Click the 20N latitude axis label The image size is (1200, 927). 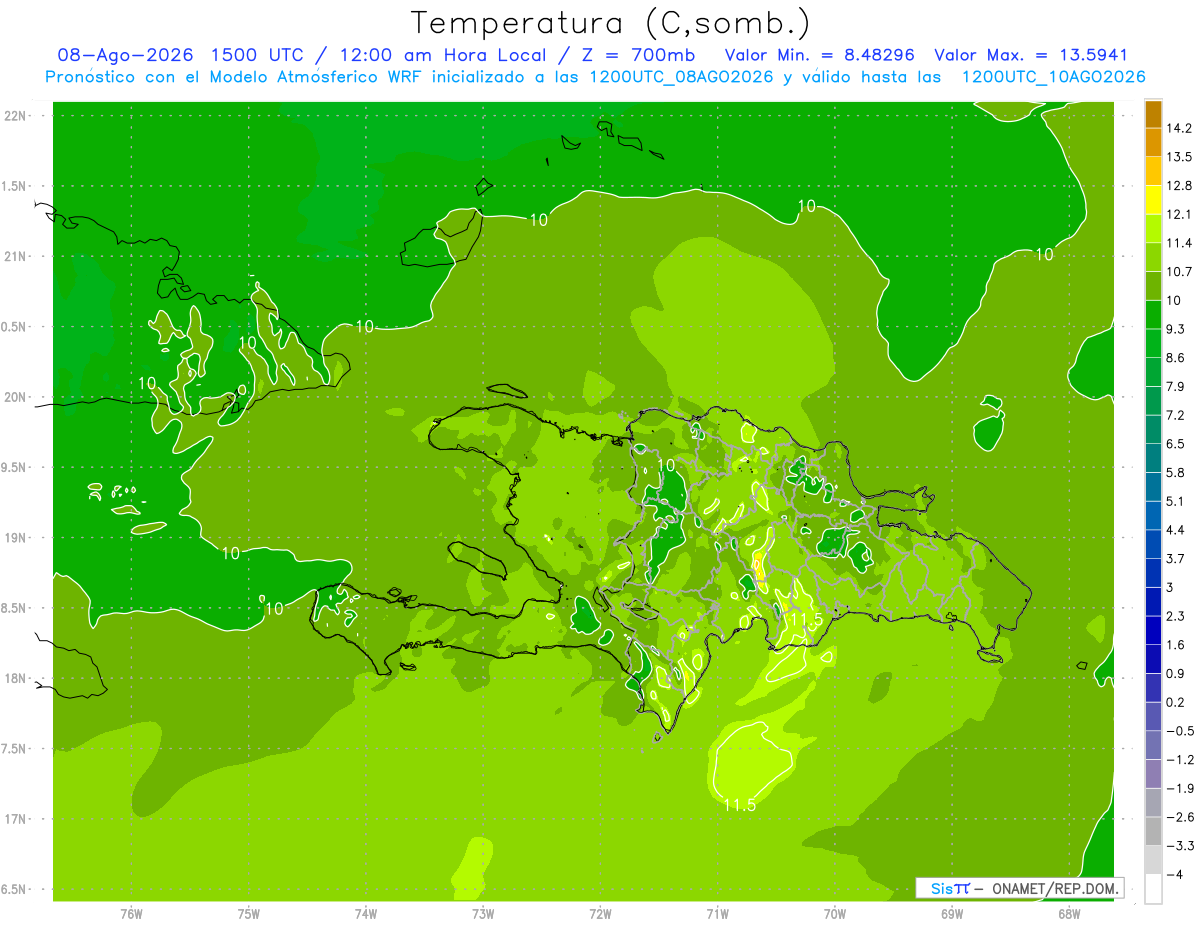(14, 397)
